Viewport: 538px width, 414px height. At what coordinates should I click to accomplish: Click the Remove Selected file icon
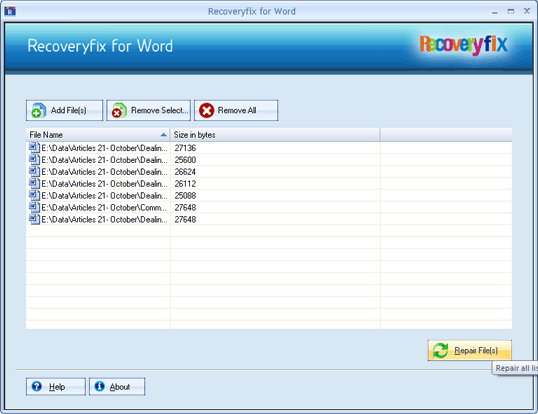click(x=119, y=110)
